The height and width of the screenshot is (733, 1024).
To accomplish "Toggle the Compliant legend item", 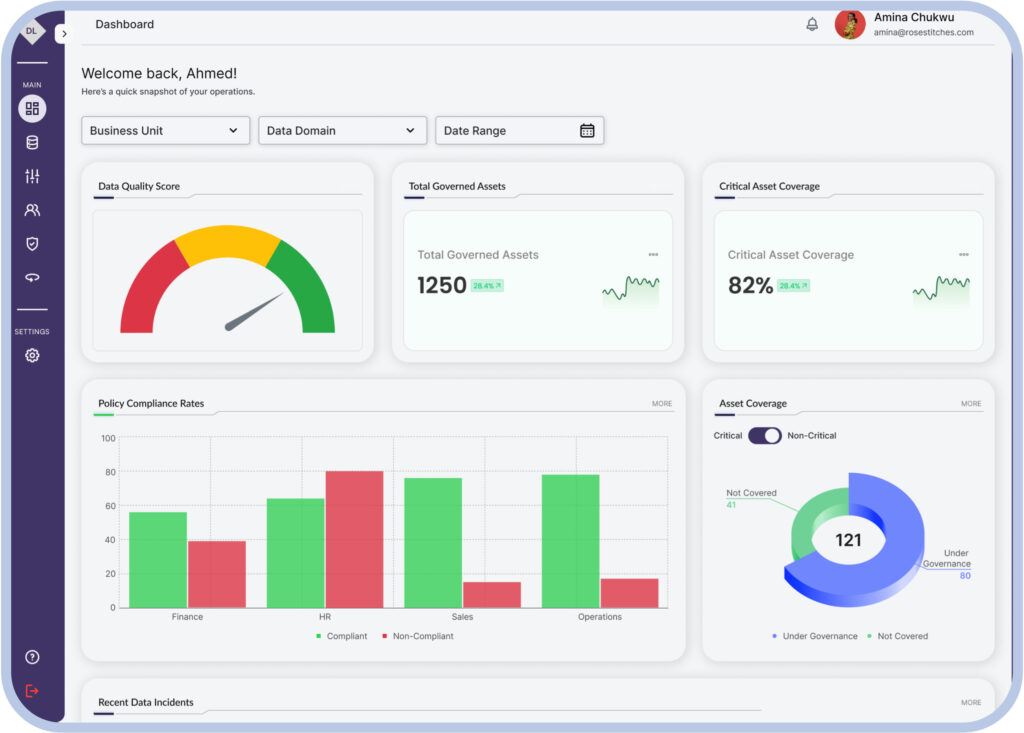I will point(340,635).
